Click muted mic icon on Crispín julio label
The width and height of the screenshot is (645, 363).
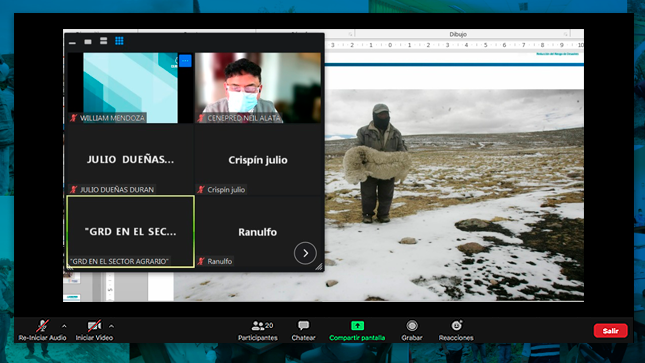point(201,190)
